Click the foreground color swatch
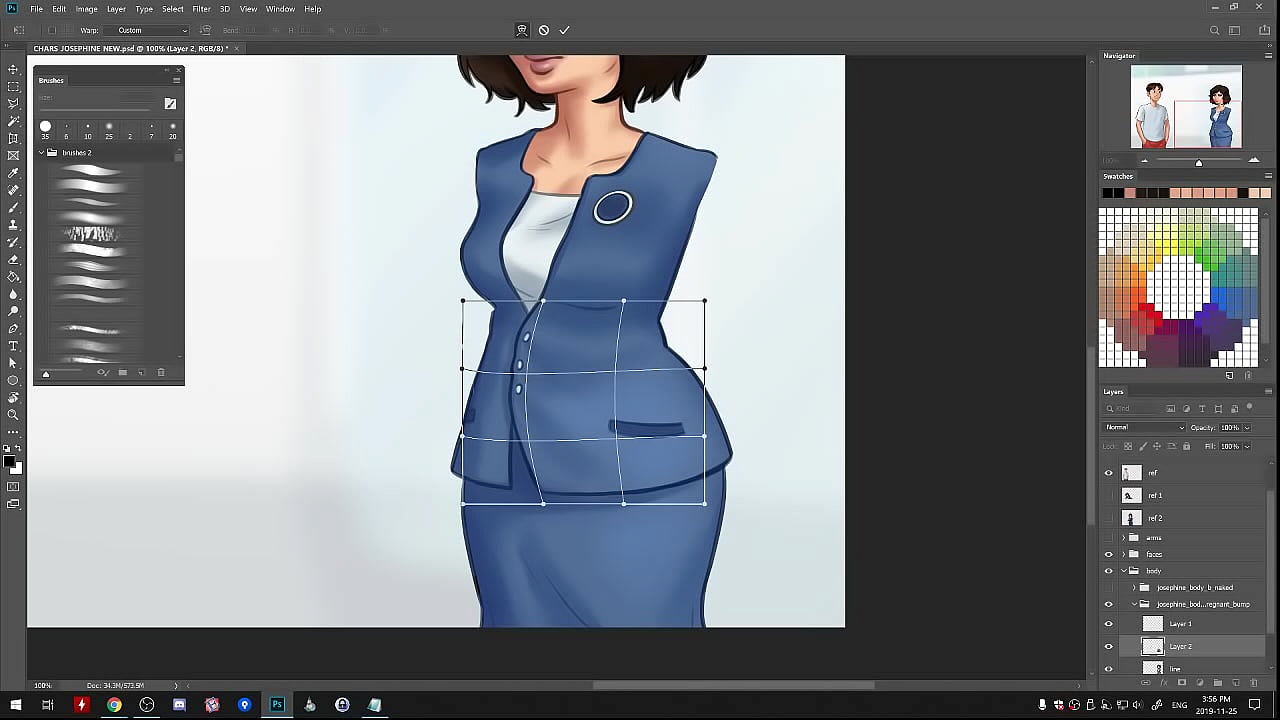 [9, 461]
